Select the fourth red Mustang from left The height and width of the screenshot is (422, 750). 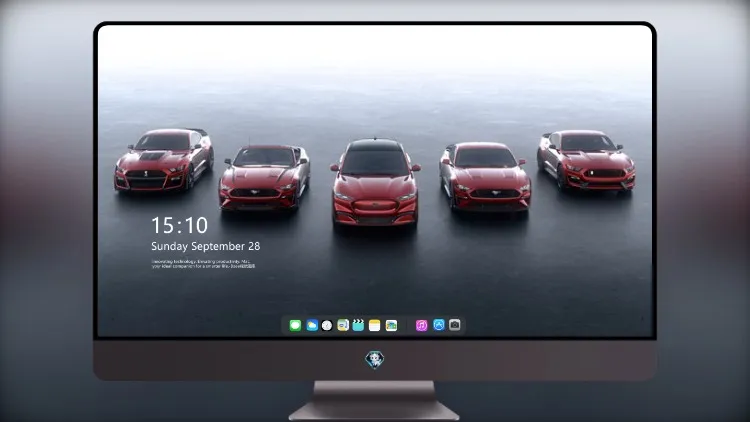coord(485,176)
